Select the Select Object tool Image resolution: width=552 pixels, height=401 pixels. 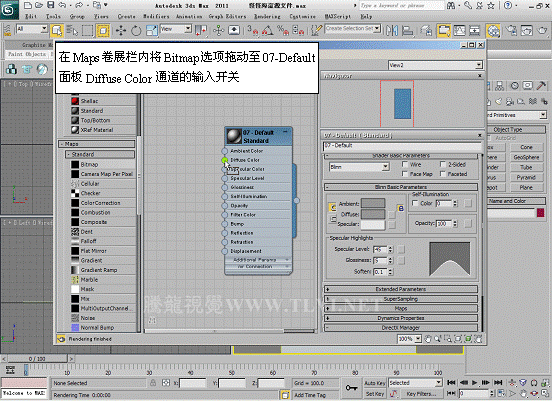57,30
